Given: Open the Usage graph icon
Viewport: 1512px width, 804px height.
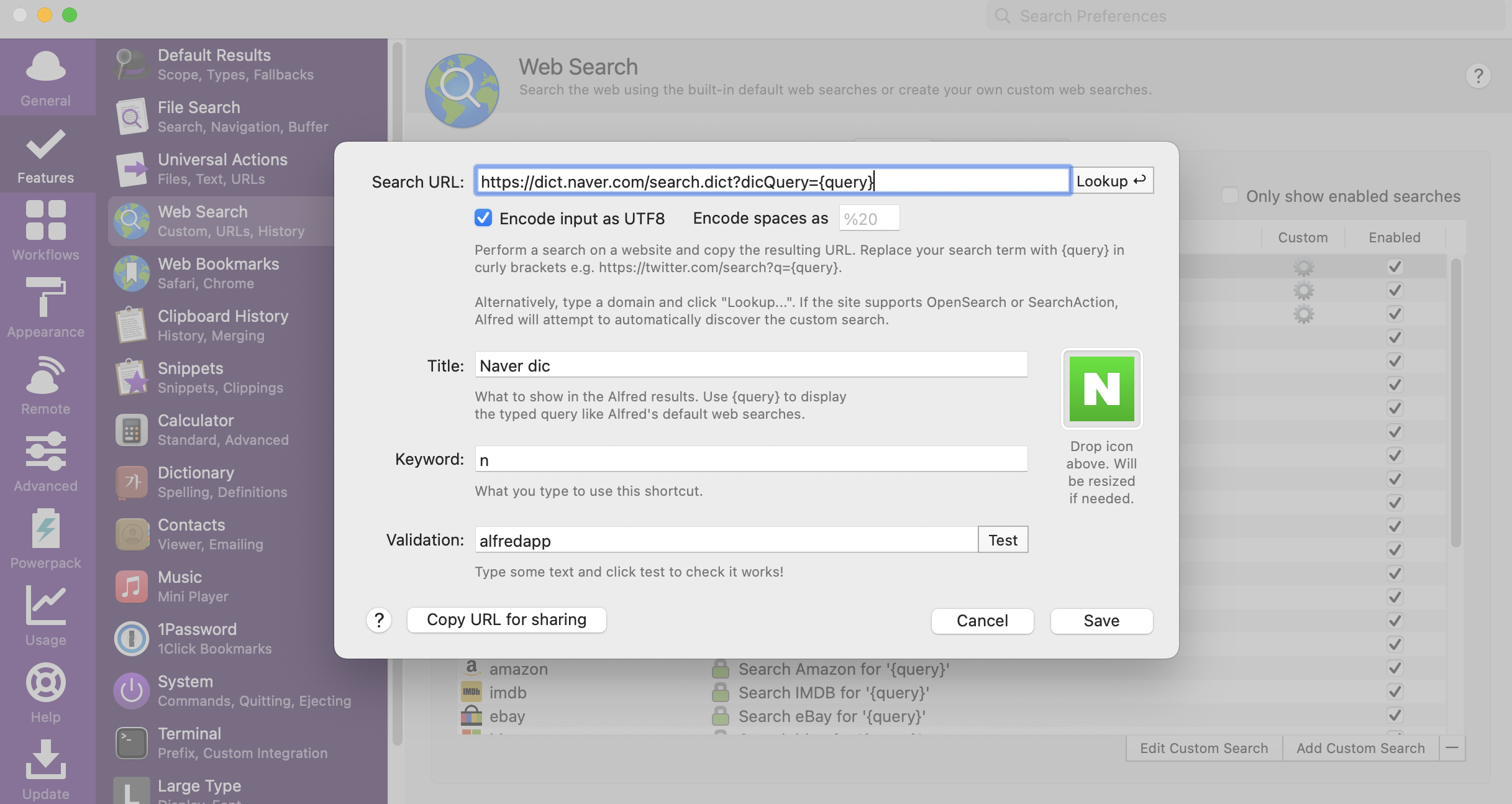Looking at the screenshot, I should click(x=45, y=606).
